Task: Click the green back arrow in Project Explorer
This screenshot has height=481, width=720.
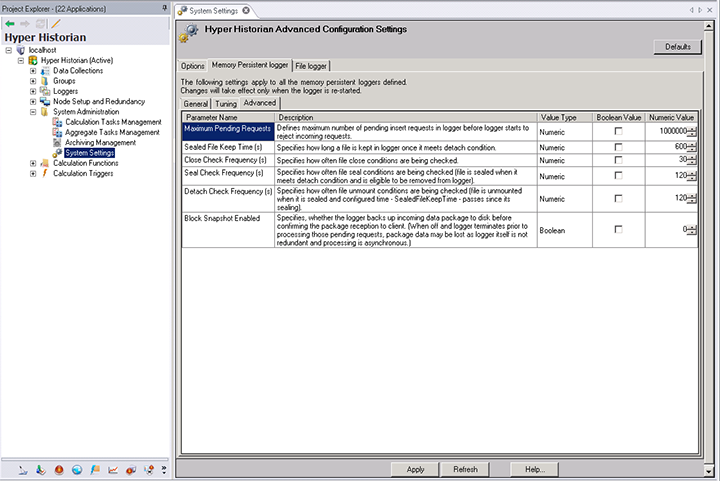Action: coord(10,23)
